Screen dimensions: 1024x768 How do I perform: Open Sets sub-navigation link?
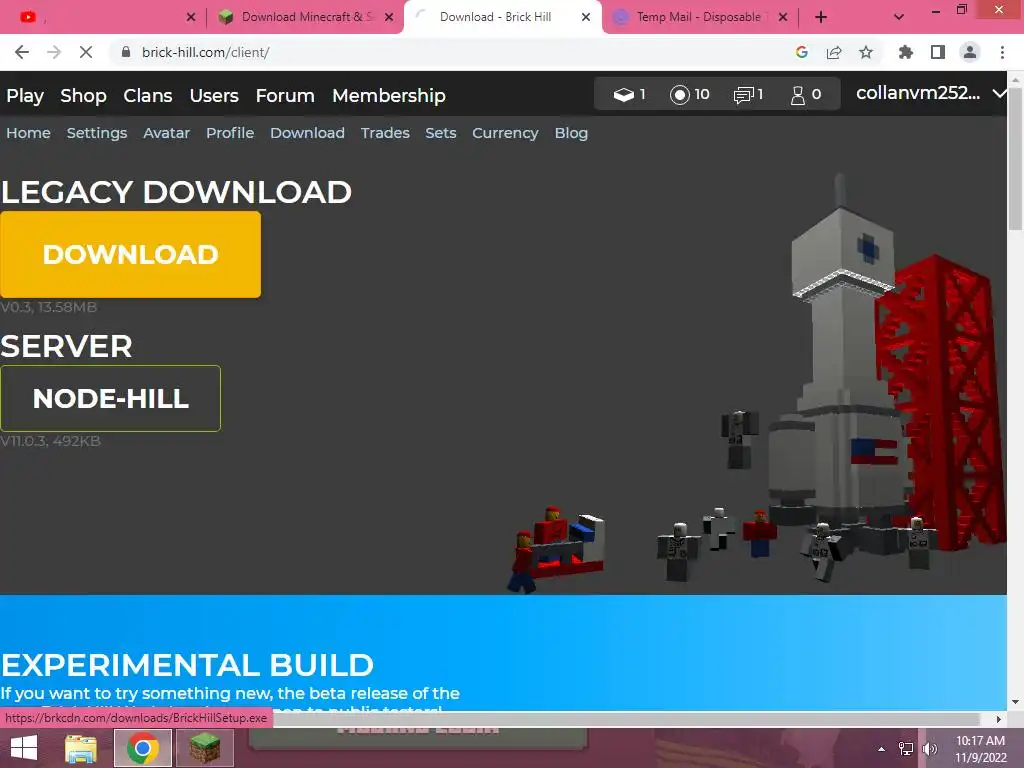pyautogui.click(x=441, y=133)
